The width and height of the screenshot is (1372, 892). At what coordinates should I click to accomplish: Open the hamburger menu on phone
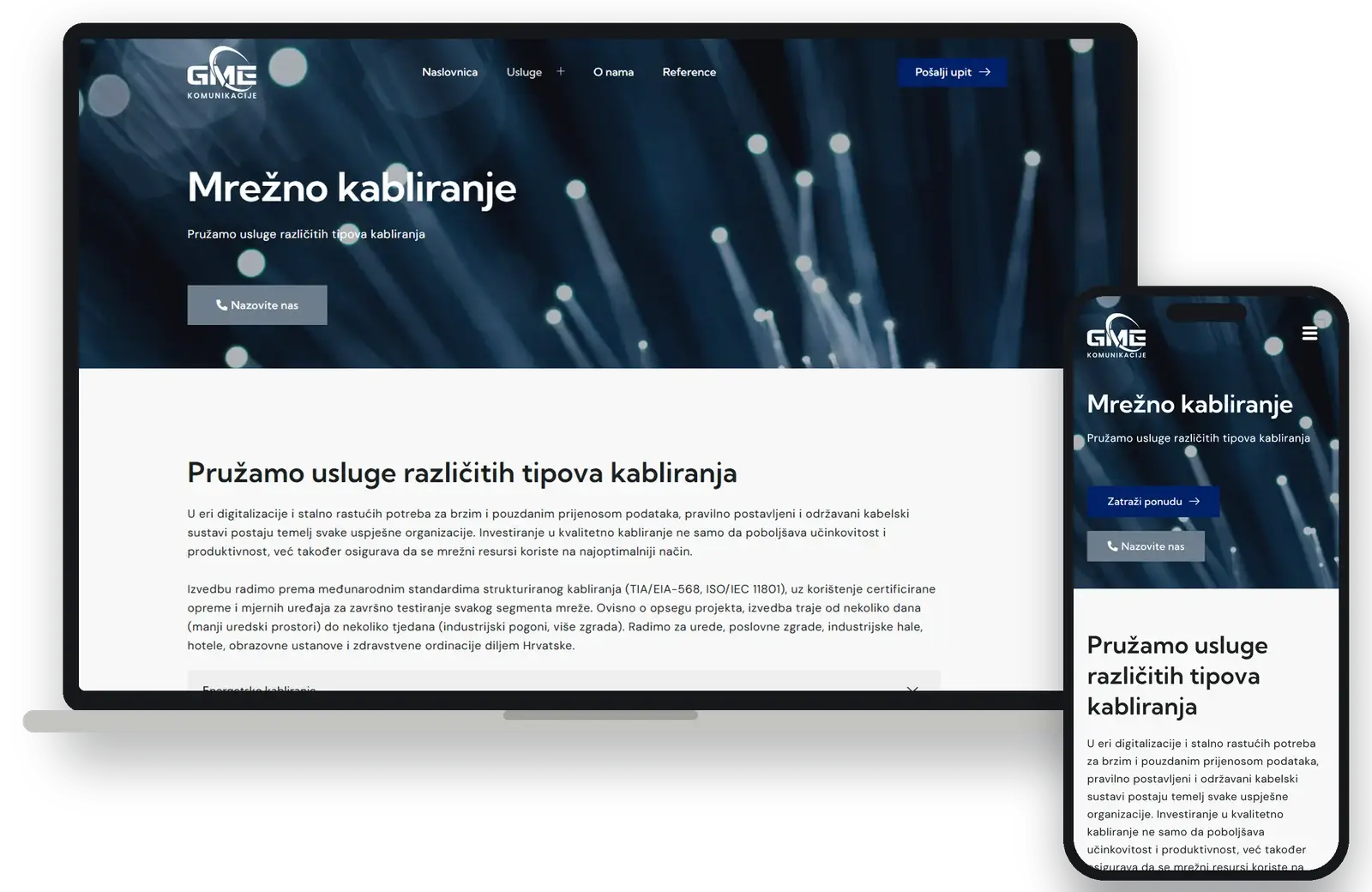click(x=1309, y=333)
